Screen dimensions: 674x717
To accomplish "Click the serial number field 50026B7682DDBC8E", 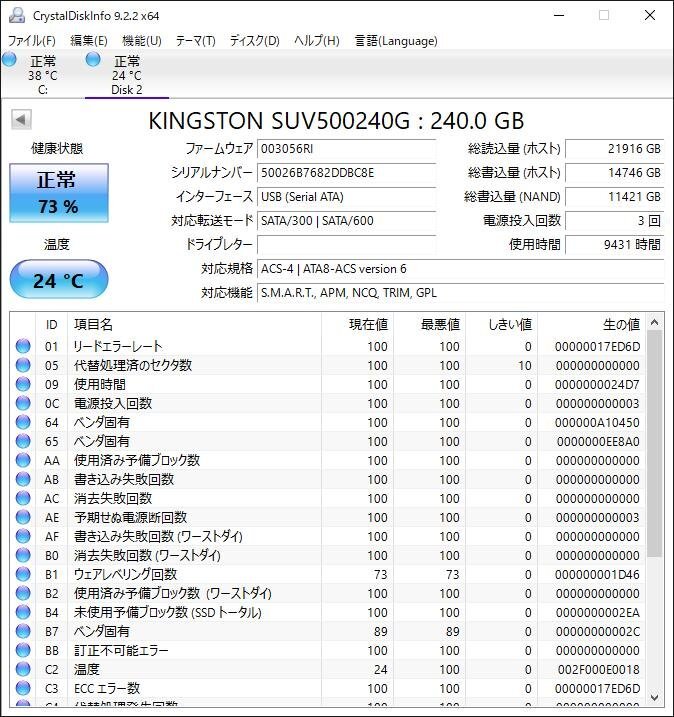I will pos(347,173).
